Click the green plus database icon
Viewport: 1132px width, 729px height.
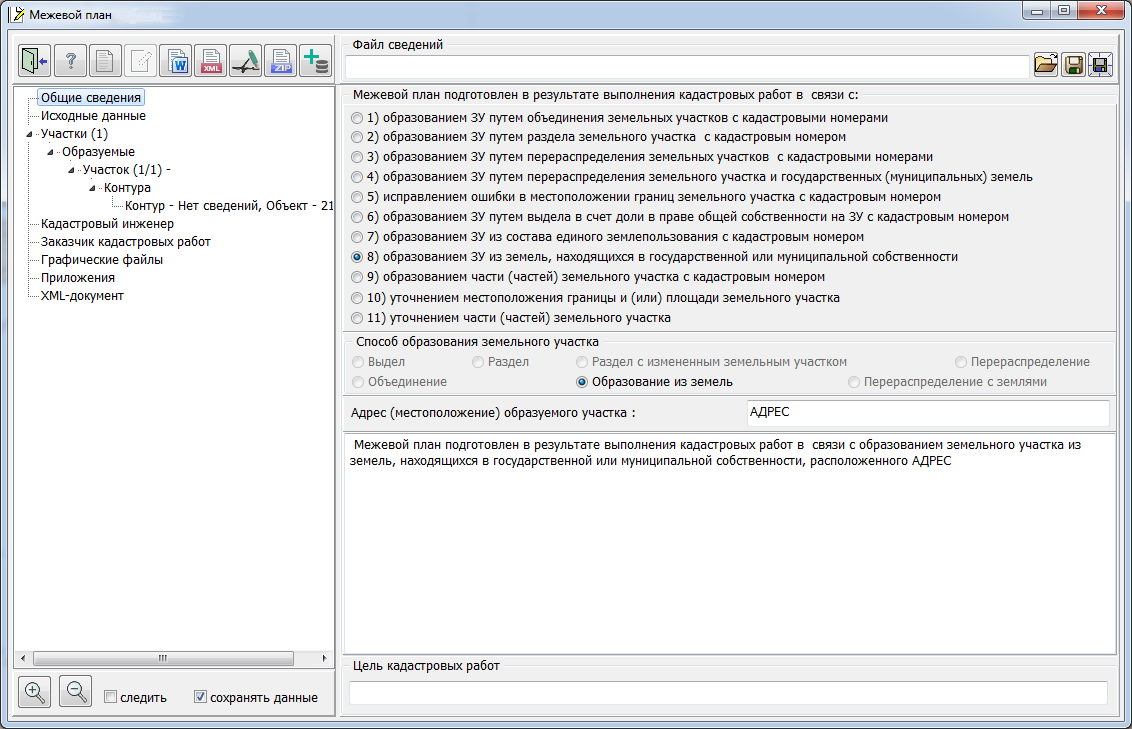(x=316, y=61)
